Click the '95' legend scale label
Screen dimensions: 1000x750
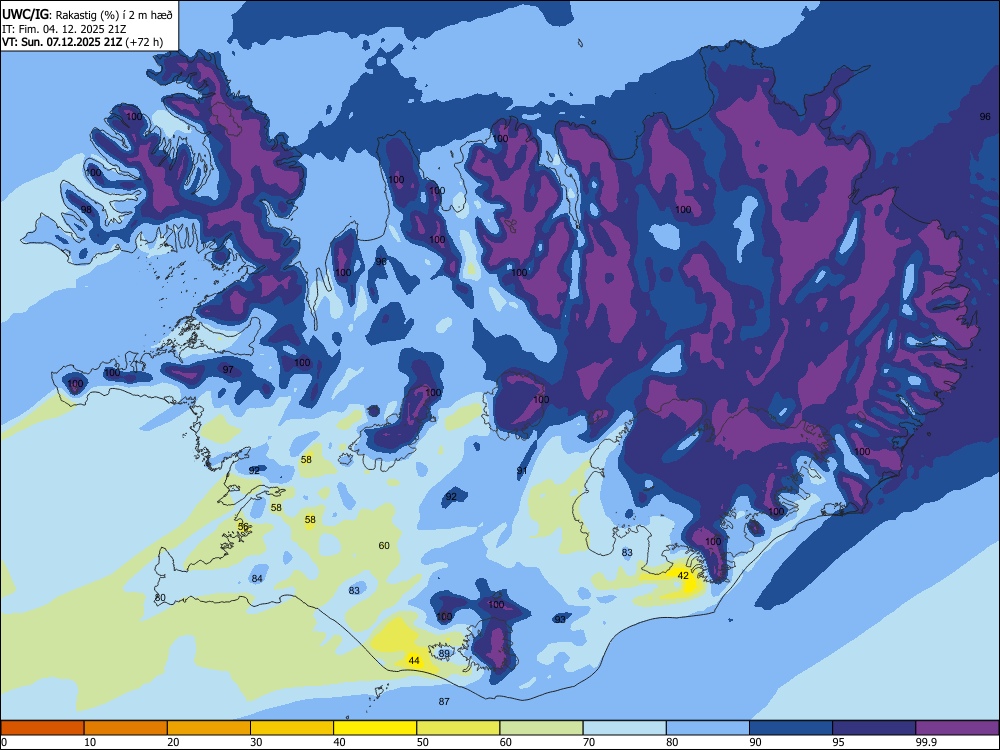[837, 742]
